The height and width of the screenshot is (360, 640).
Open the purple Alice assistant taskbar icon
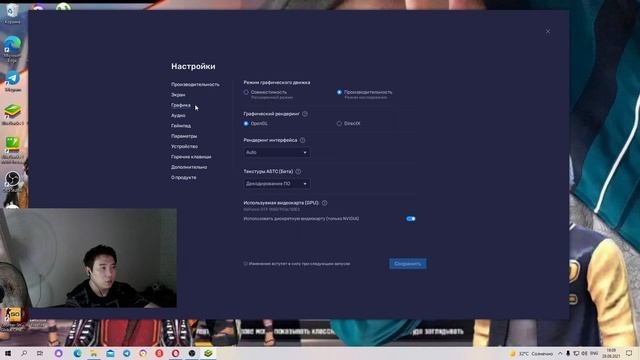pyautogui.click(x=58, y=353)
